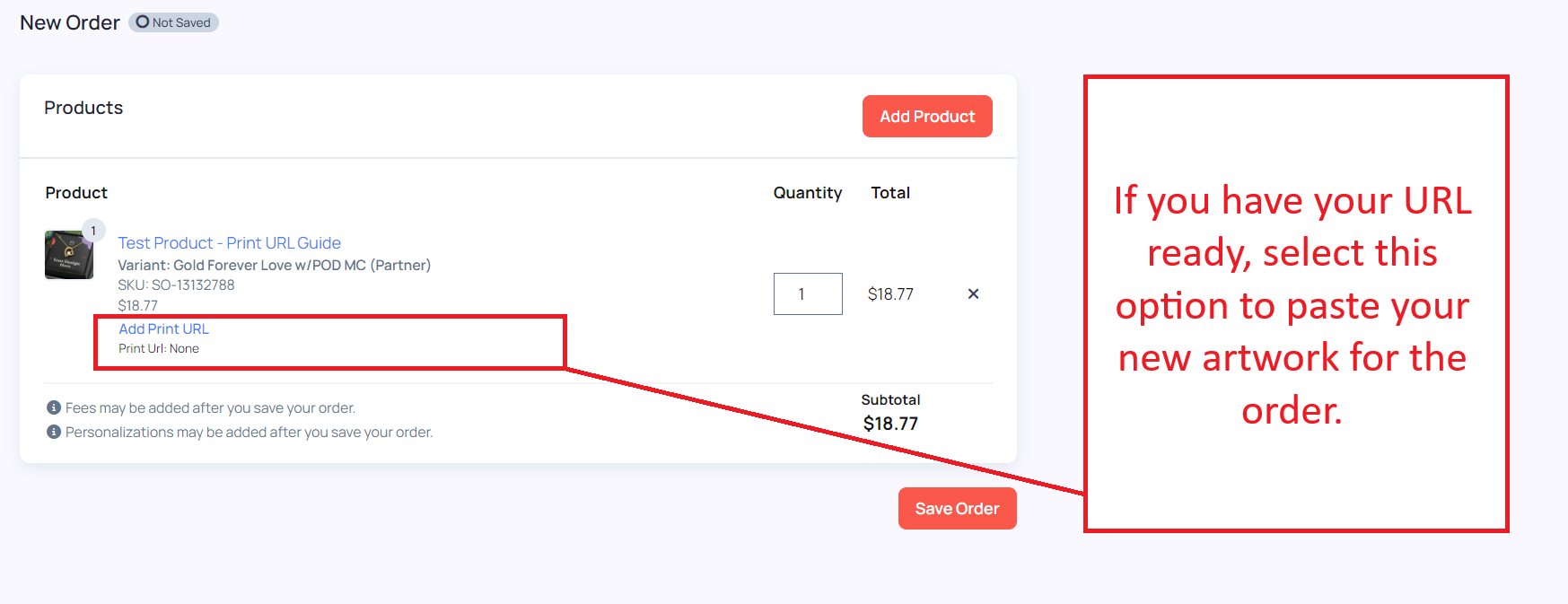The image size is (1568, 604).
Task: Open the Test Product - Print URL Guide link
Action: coord(229,243)
